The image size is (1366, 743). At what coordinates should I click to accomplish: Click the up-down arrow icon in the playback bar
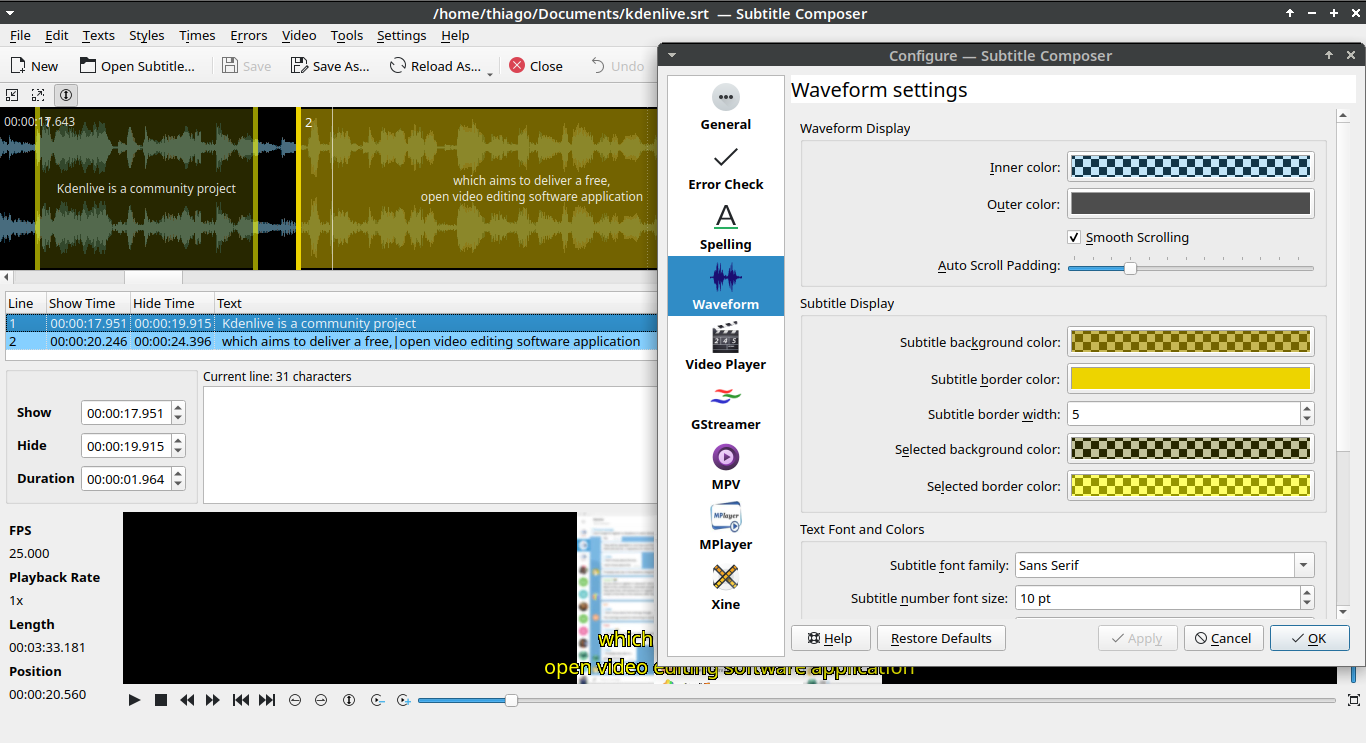(x=349, y=700)
